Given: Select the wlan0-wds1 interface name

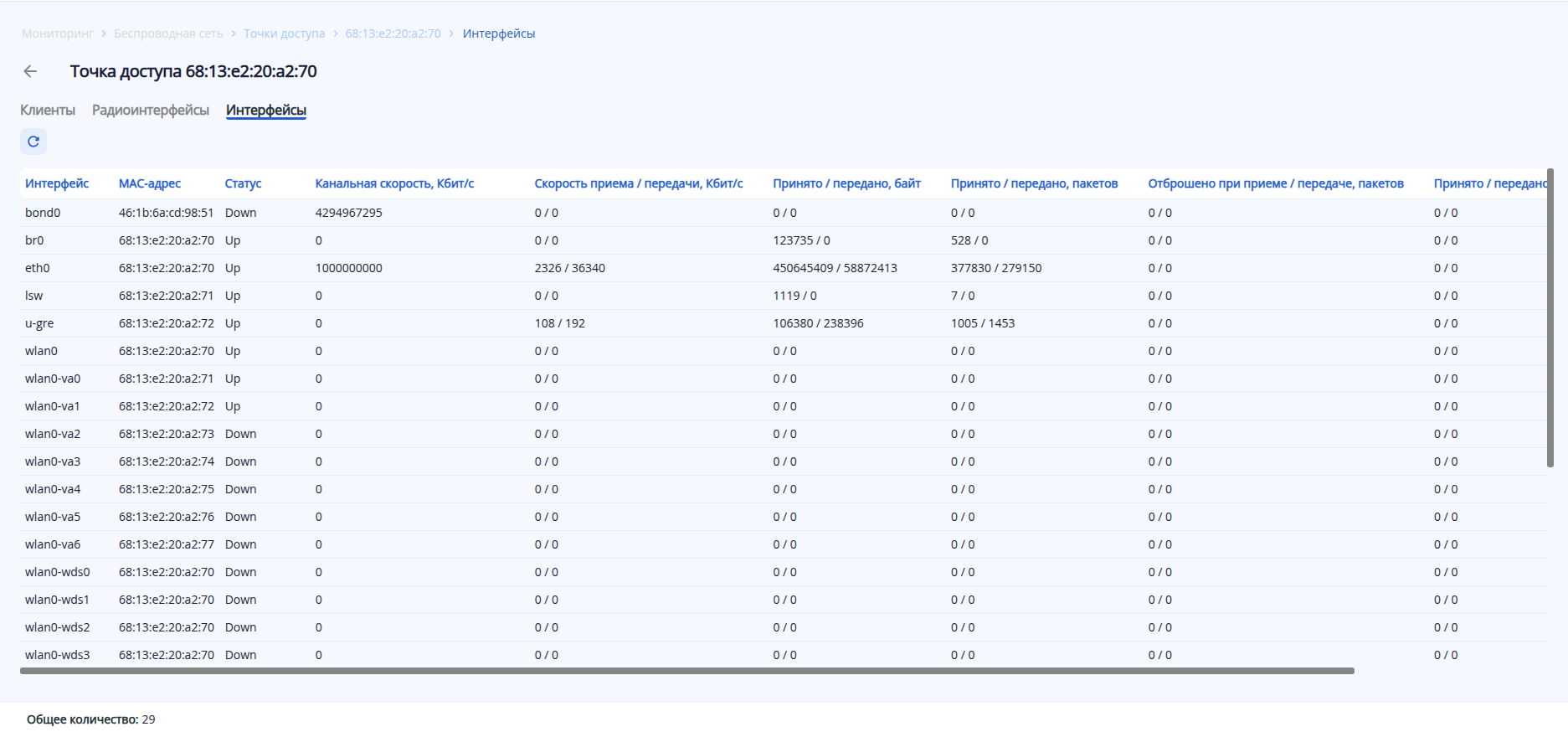Looking at the screenshot, I should 57,600.
